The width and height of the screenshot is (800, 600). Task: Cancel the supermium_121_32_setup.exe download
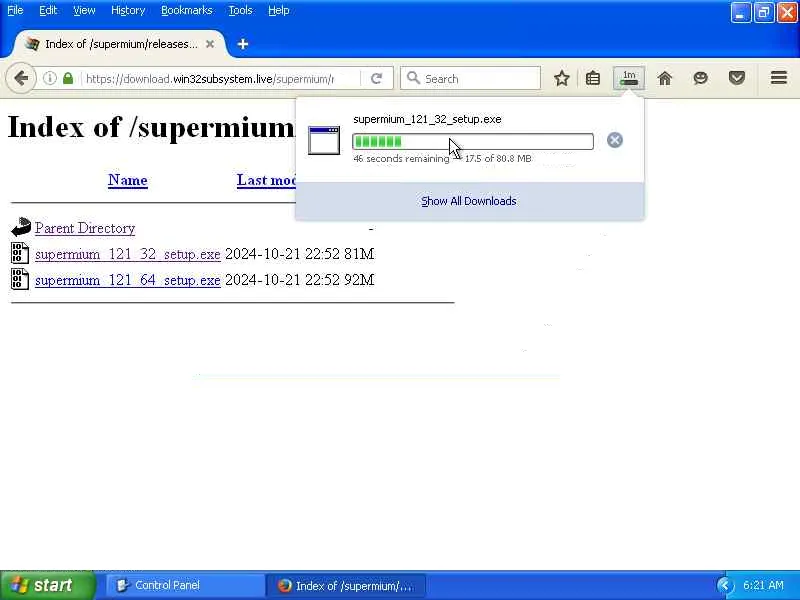pos(615,140)
